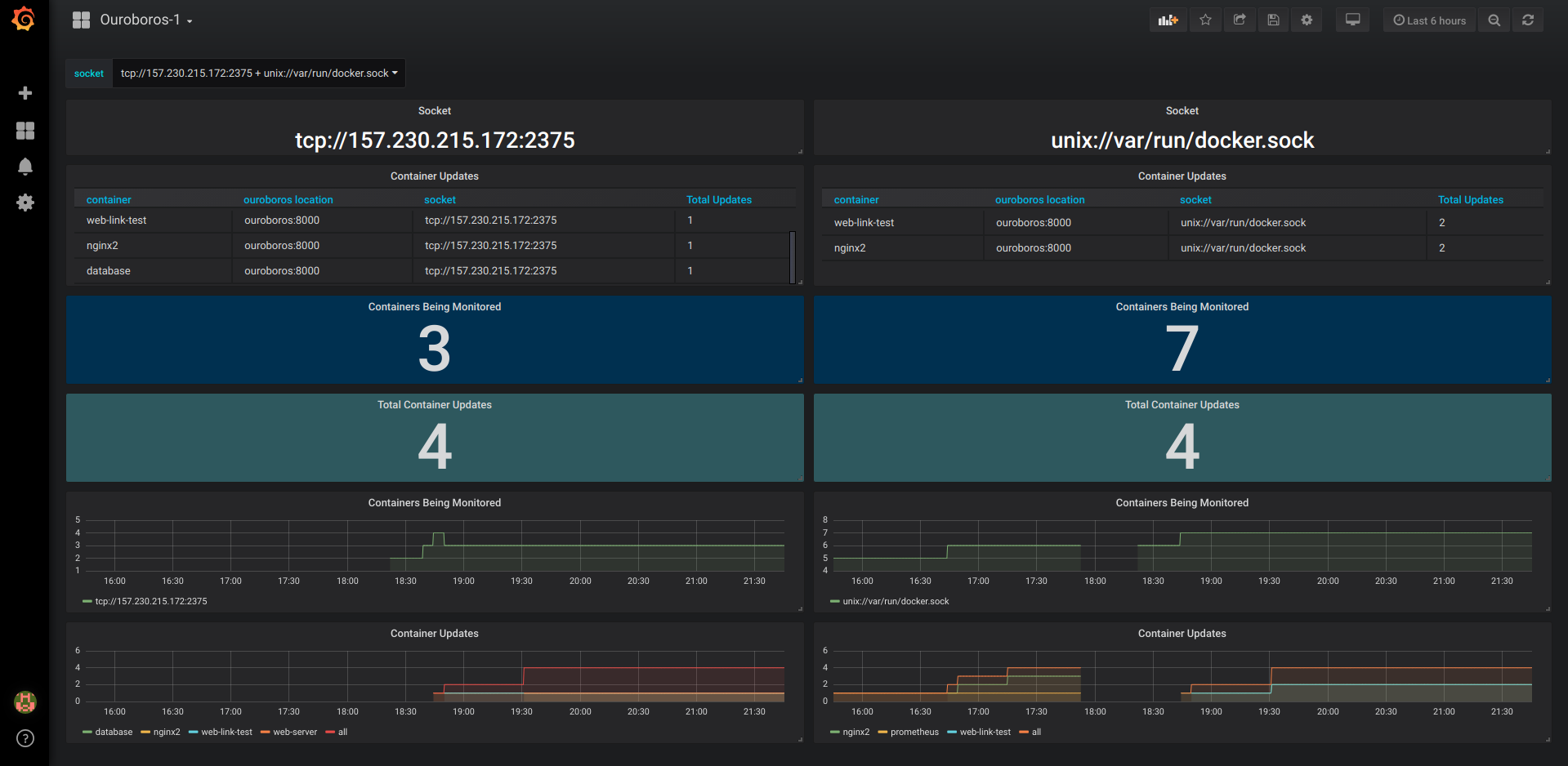Save the dashboard with floppy icon
The height and width of the screenshot is (766, 1568).
1273,20
